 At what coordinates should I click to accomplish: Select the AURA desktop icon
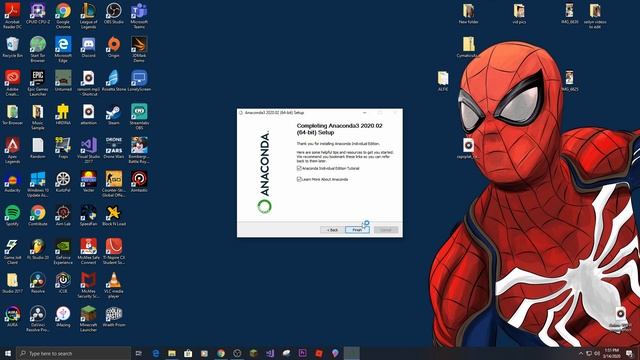coord(13,316)
